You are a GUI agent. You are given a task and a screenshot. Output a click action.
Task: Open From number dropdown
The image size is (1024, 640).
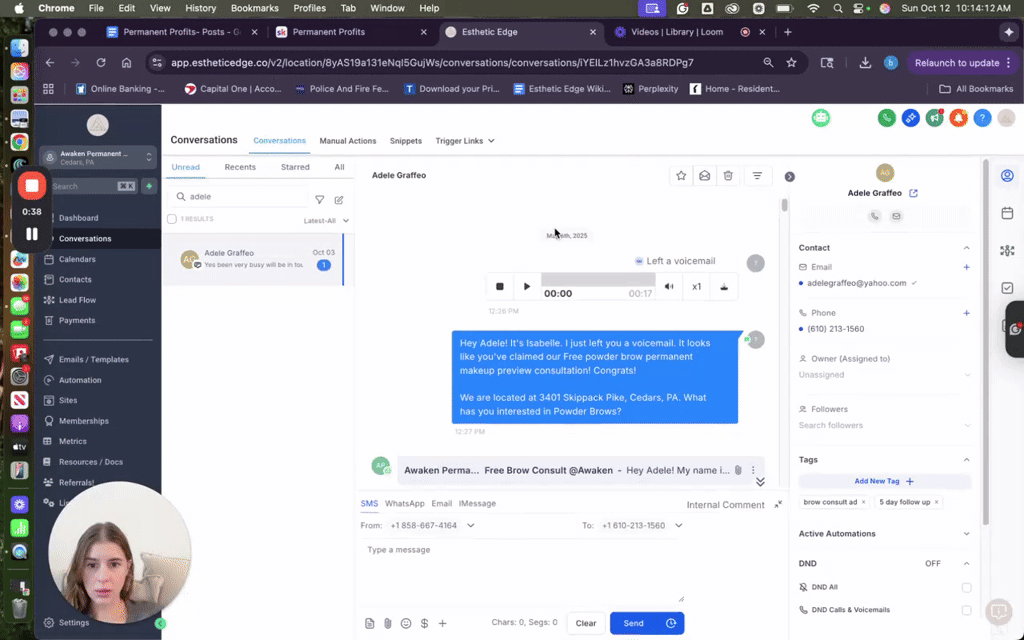tap(432, 526)
